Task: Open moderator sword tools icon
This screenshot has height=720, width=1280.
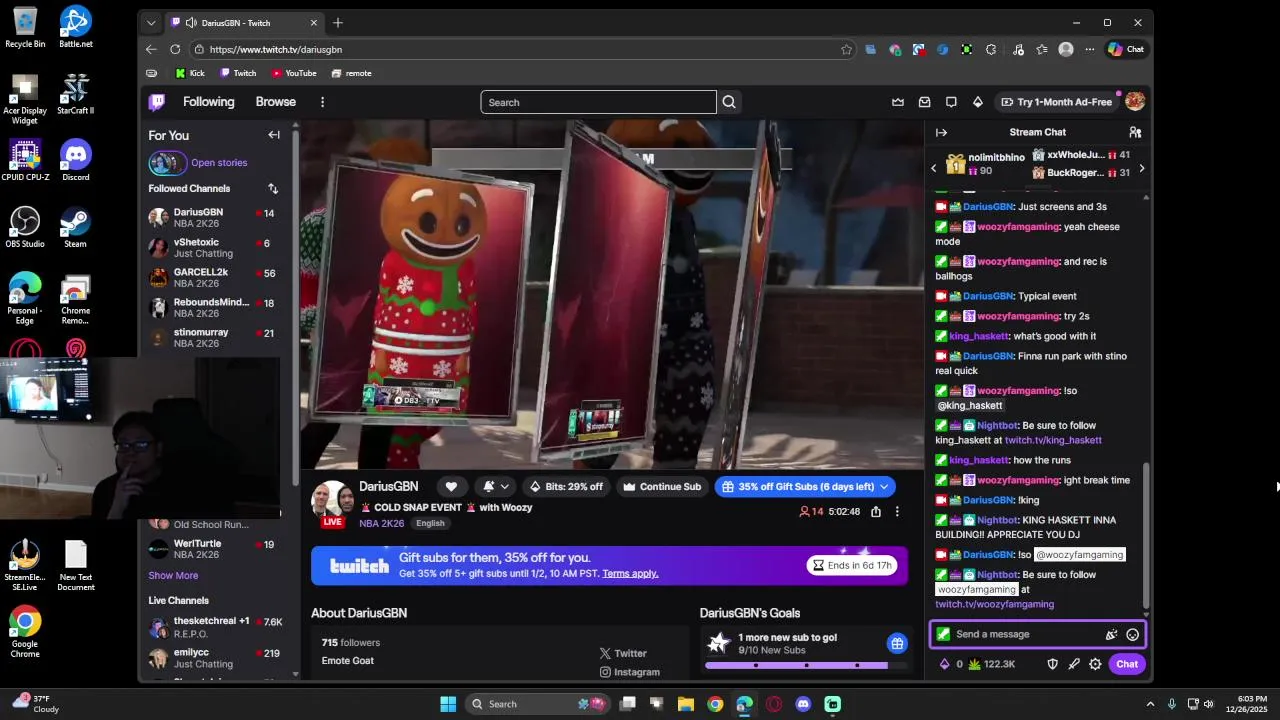Action: [x=1074, y=664]
